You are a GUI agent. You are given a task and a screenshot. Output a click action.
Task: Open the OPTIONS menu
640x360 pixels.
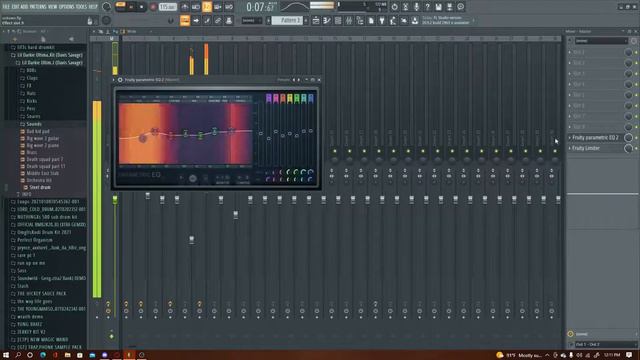coord(67,7)
